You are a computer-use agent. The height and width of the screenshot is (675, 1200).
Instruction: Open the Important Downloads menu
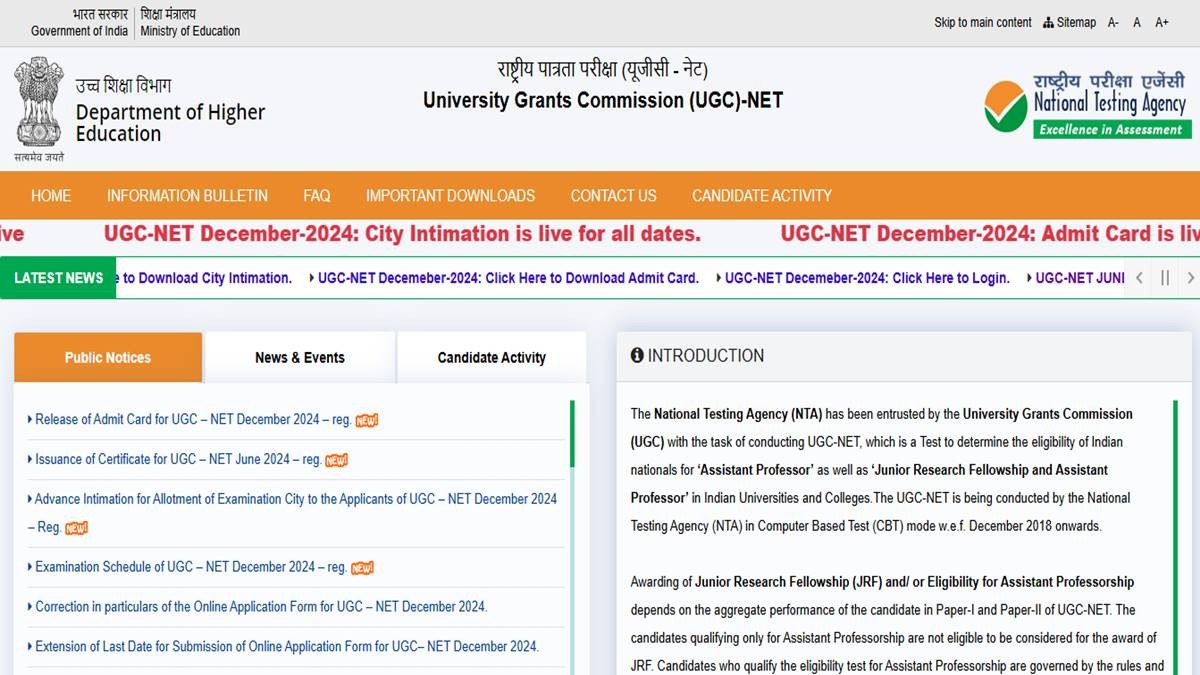(450, 196)
